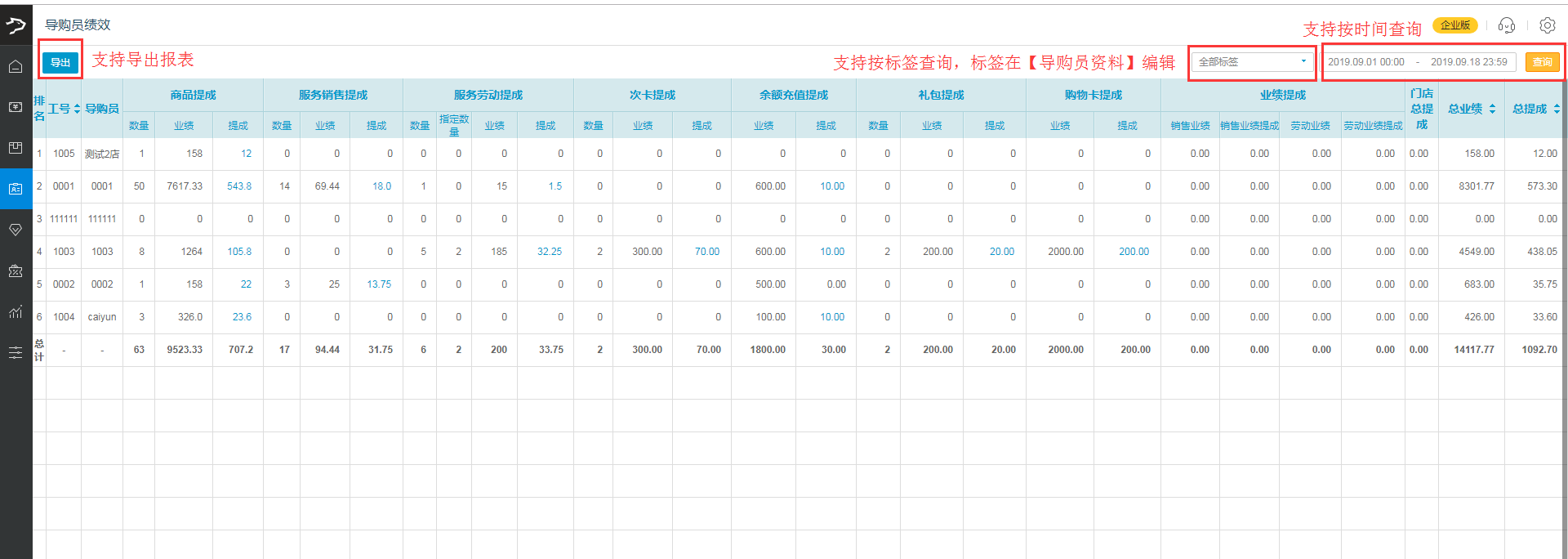
Task: Click the customer service headset icon
Action: (1507, 25)
